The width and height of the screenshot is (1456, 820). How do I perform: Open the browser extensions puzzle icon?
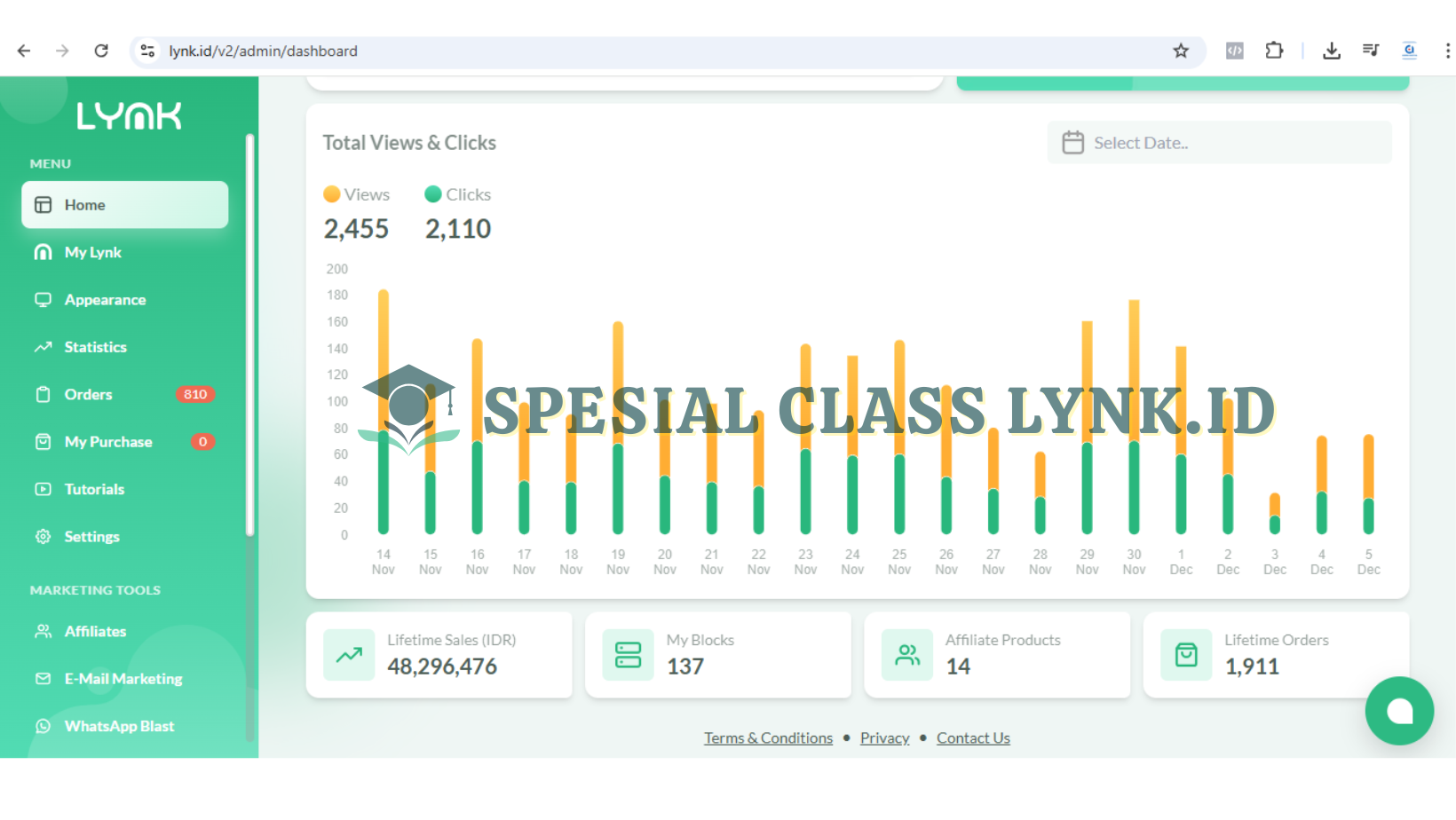pyautogui.click(x=1274, y=51)
